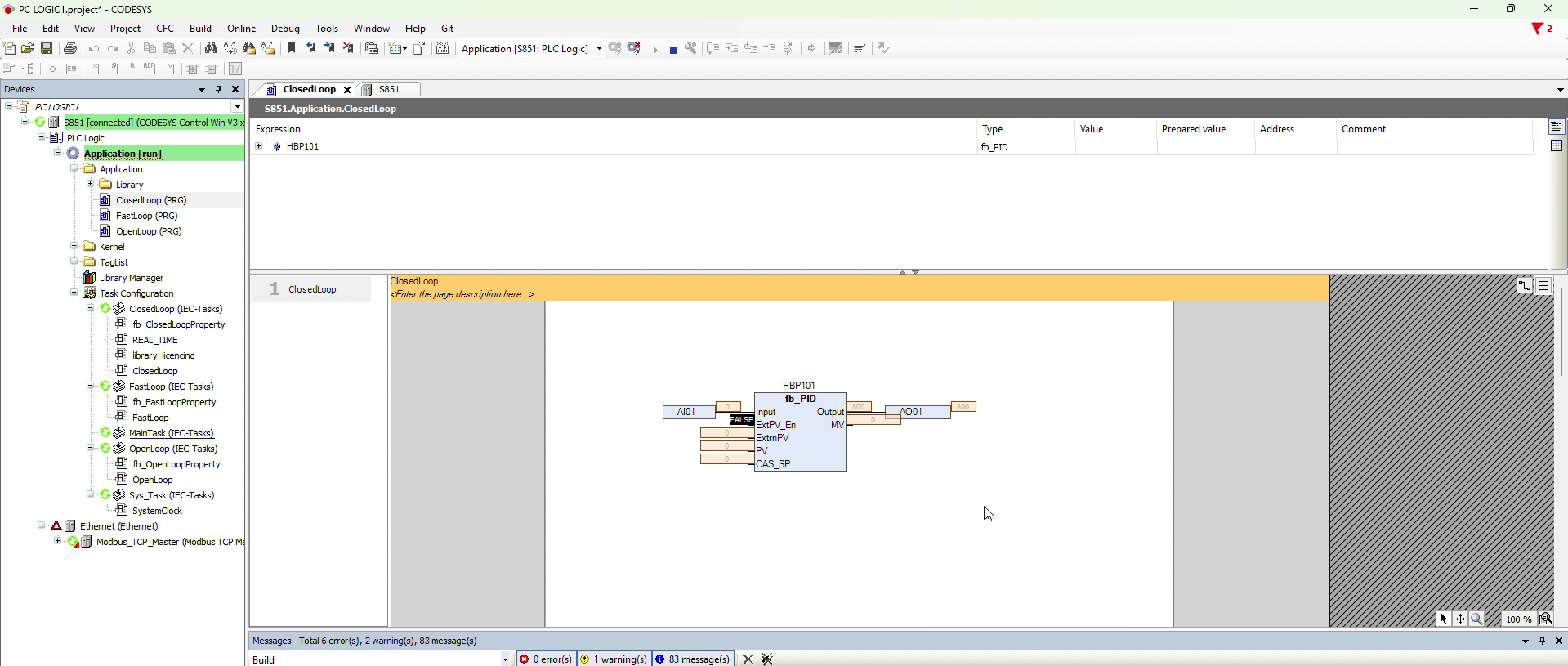
Task: Stop the application with blue square icon
Action: tap(672, 50)
